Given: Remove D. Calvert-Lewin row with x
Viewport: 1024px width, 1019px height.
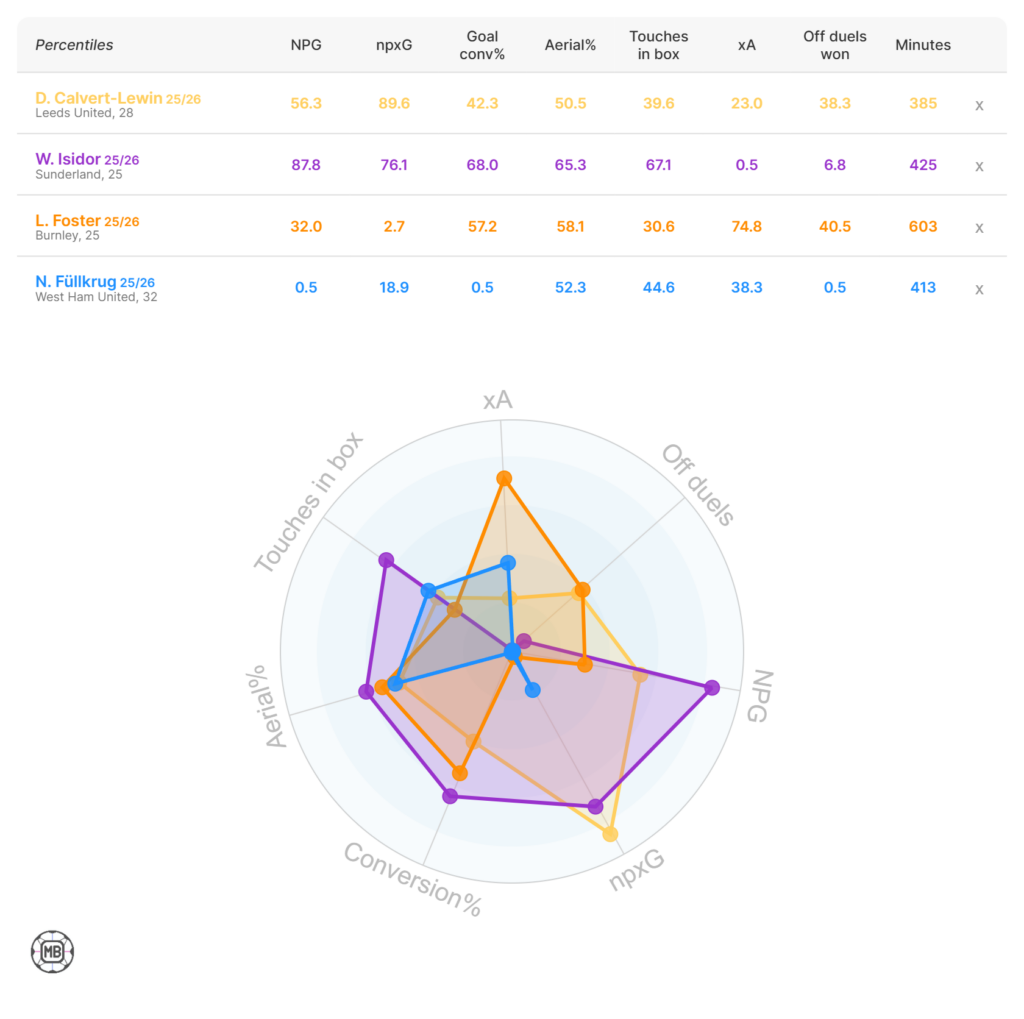Looking at the screenshot, I should [979, 105].
